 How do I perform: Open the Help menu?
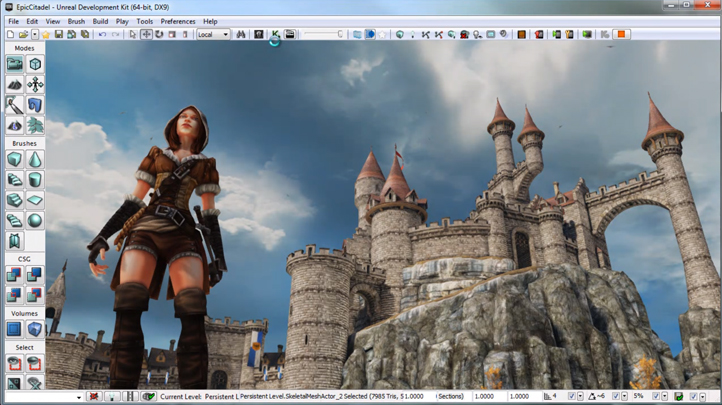210,22
